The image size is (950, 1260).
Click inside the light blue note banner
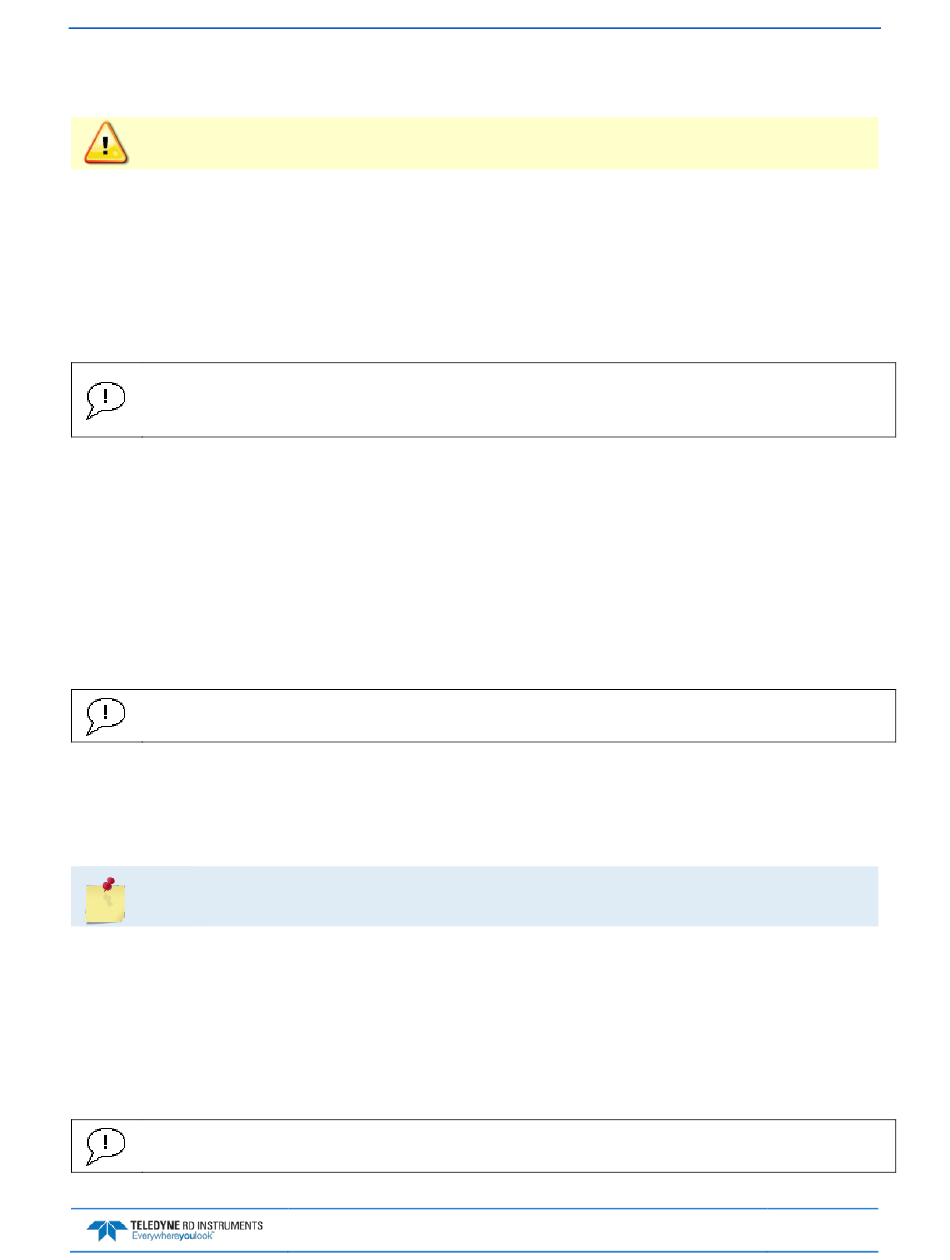474,896
